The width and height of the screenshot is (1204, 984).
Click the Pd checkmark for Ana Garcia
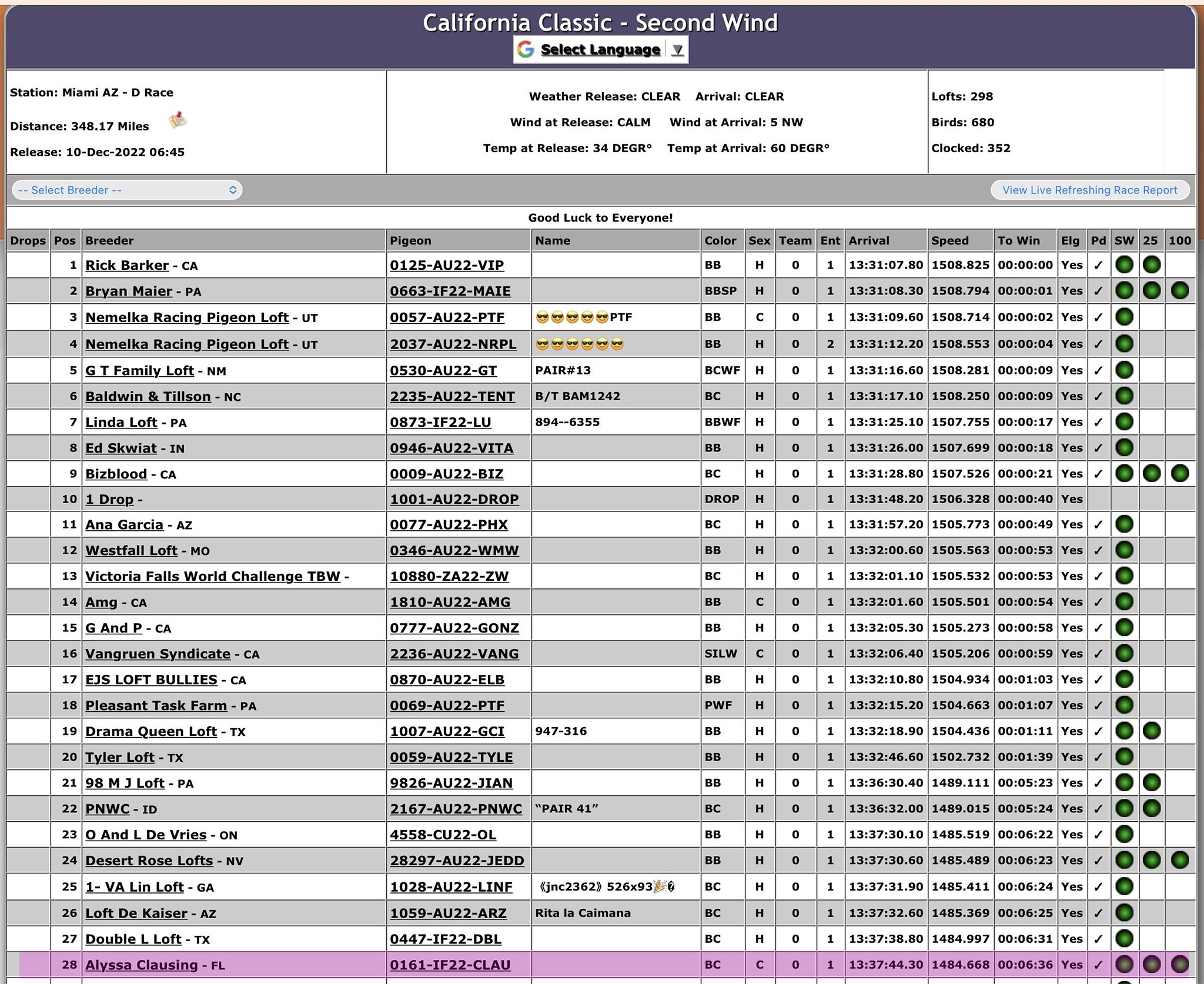coord(1098,524)
